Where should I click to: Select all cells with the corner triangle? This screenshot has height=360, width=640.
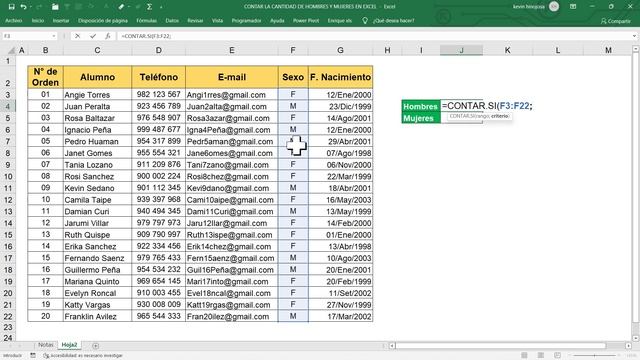[x=11, y=51]
